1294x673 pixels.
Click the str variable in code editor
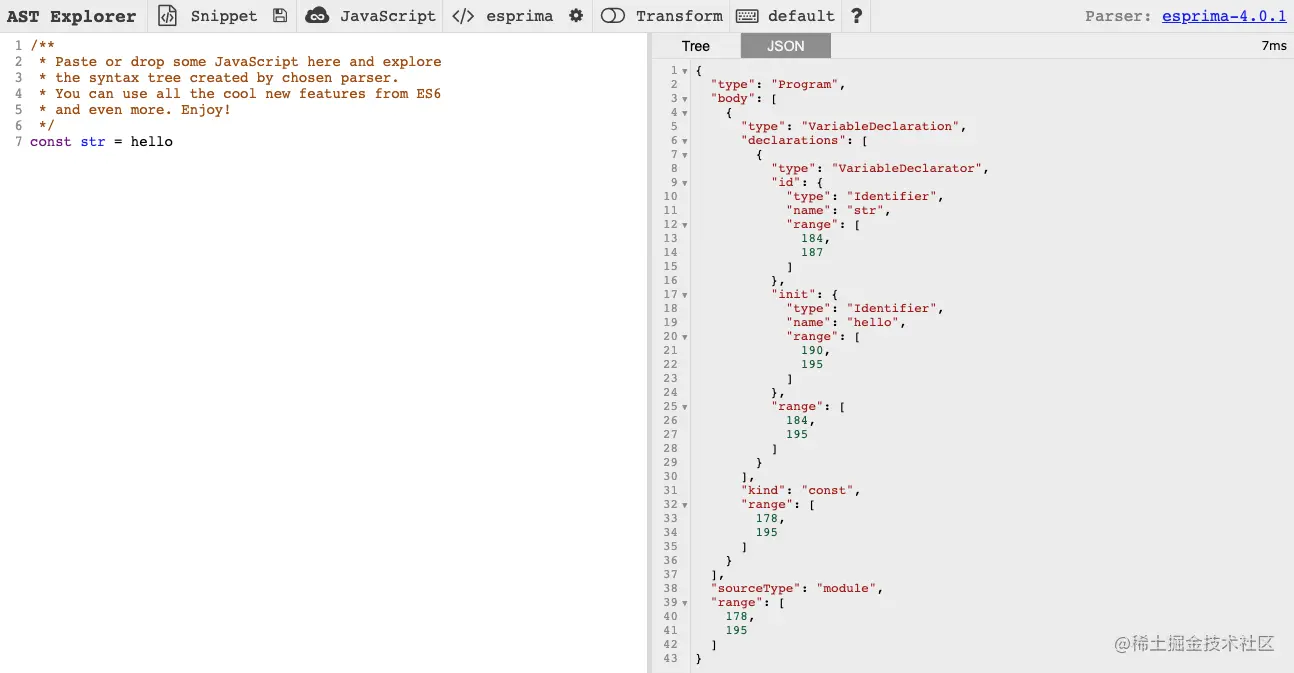point(93,142)
